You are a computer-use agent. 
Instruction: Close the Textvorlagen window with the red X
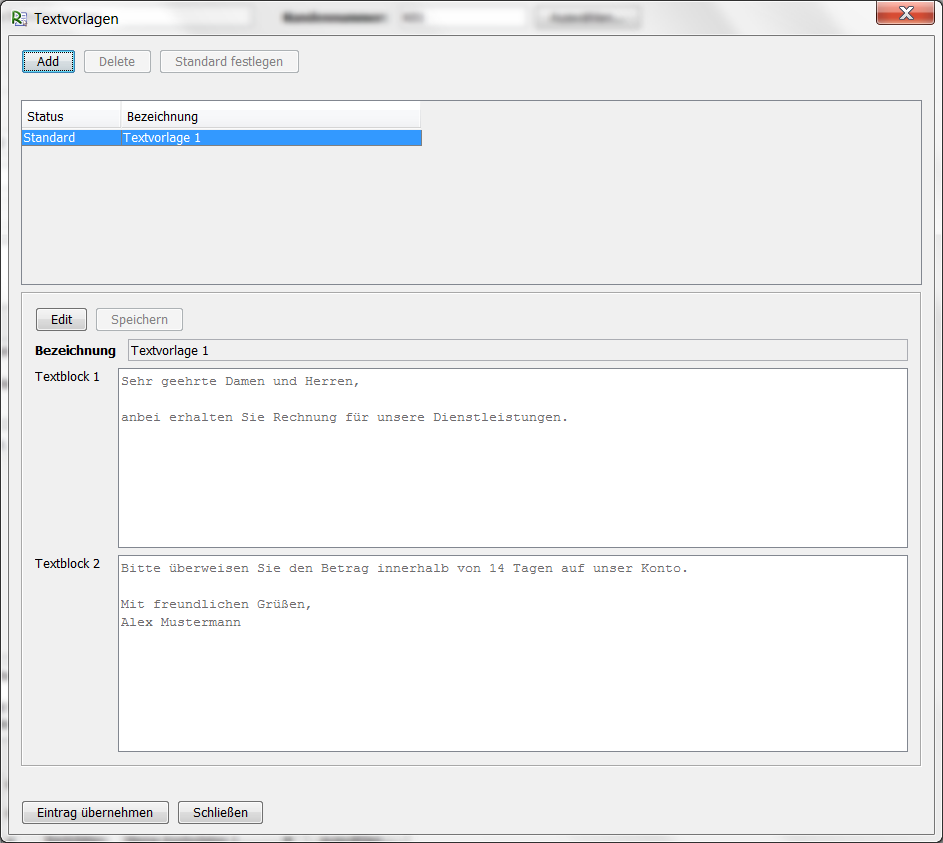pyautogui.click(x=905, y=13)
